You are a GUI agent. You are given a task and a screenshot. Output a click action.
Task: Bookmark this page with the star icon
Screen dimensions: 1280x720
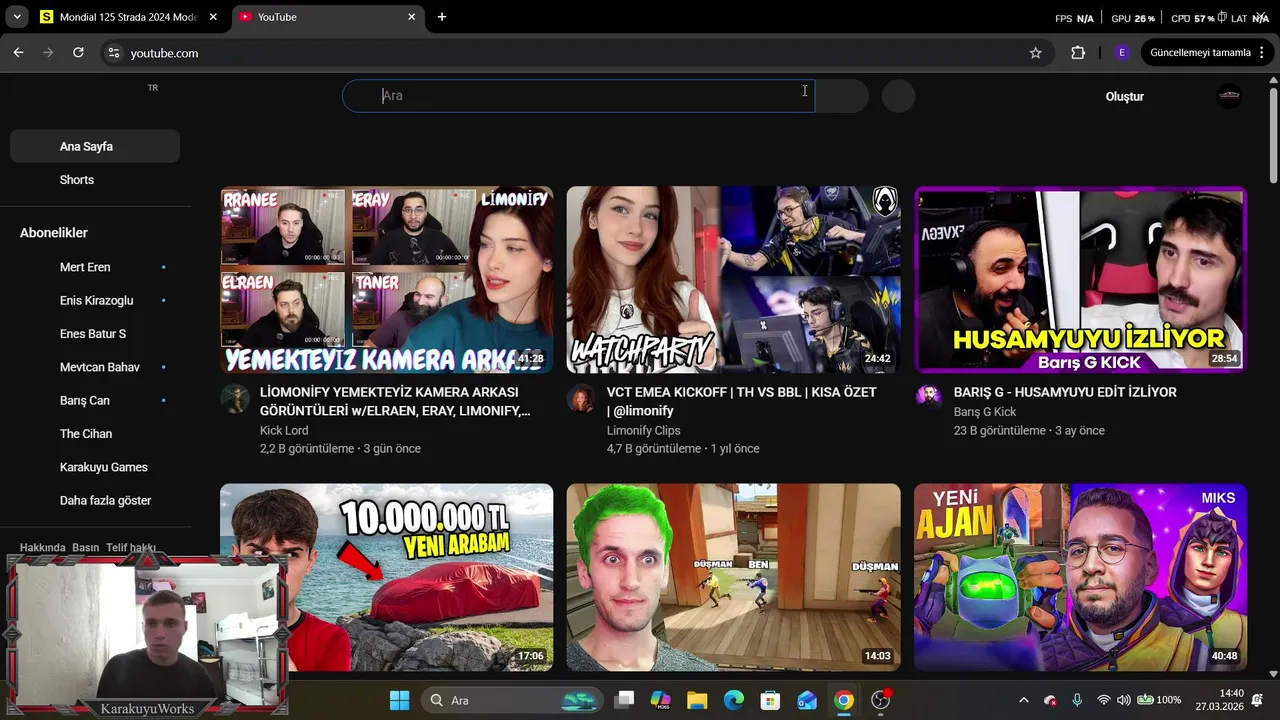tap(1036, 53)
